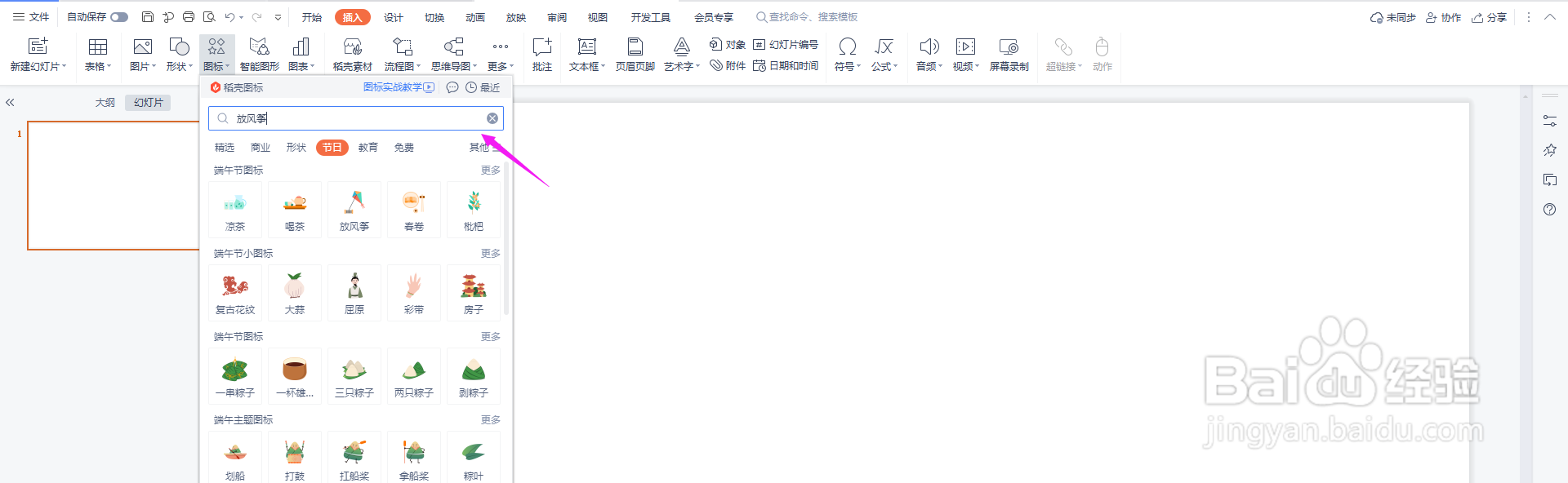Screen dimensions: 1568x483
Task: Insert 日期和时间 date and time
Action: click(x=786, y=66)
